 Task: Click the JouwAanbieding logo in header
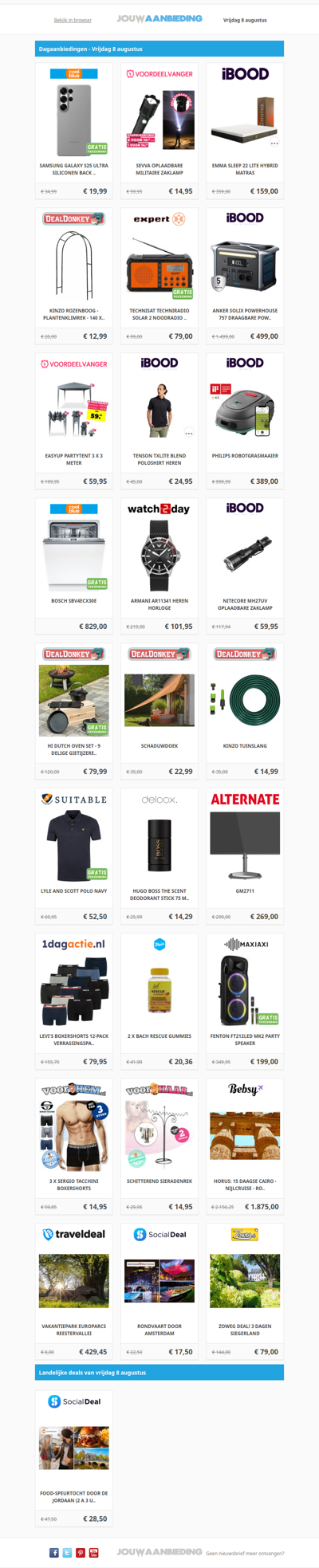coord(159,18)
